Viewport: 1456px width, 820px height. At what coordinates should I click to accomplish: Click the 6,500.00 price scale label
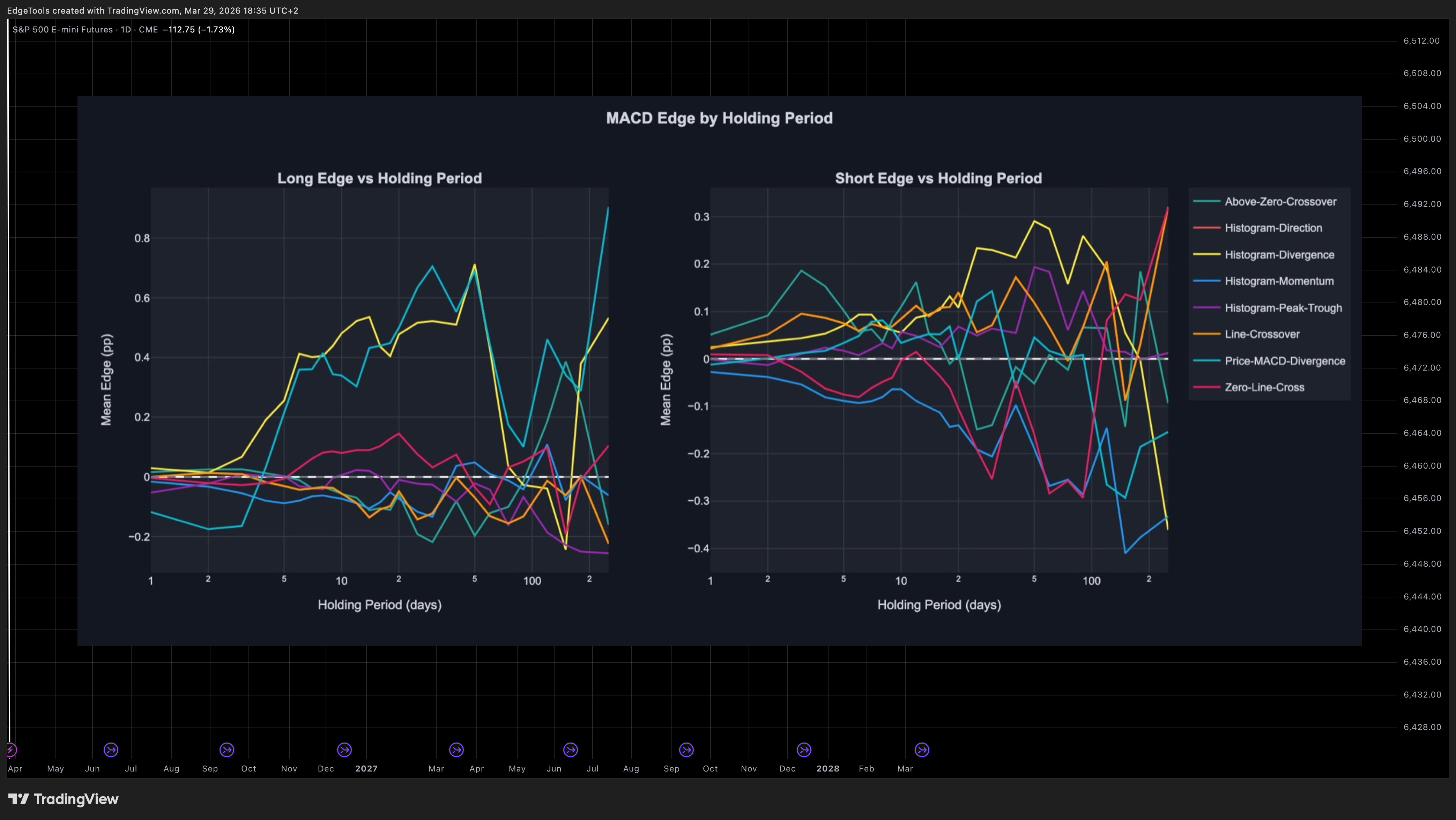pyautogui.click(x=1421, y=139)
